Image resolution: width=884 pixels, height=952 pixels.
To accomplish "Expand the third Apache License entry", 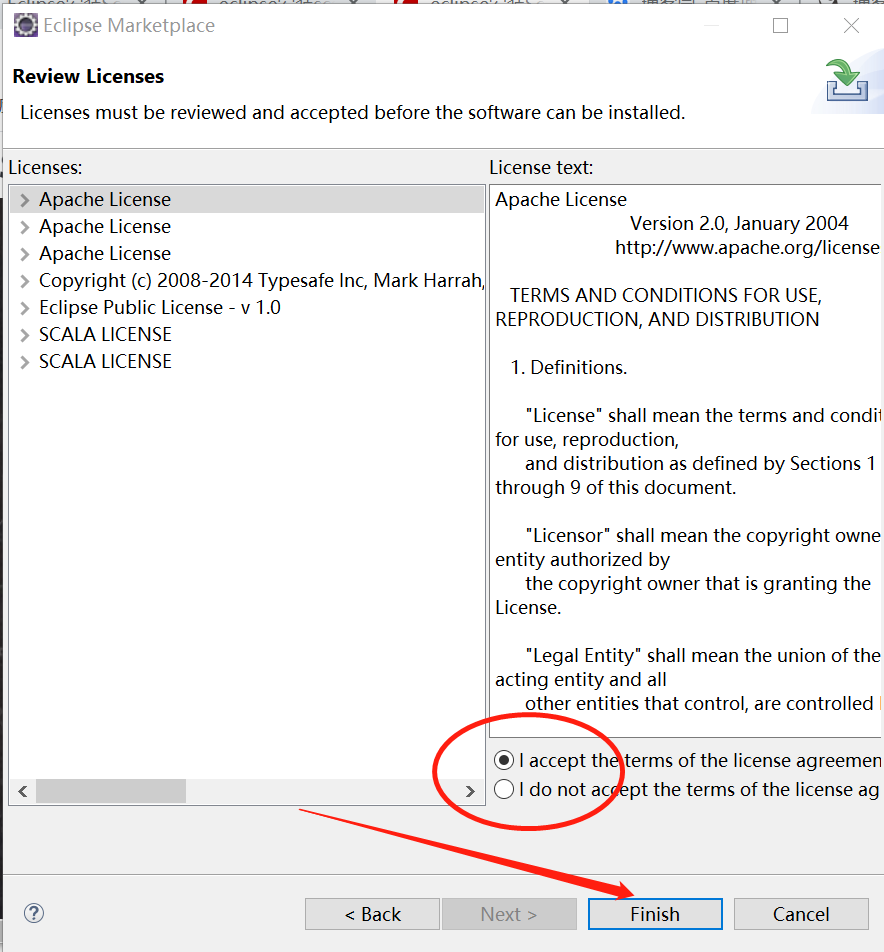I will [x=25, y=254].
